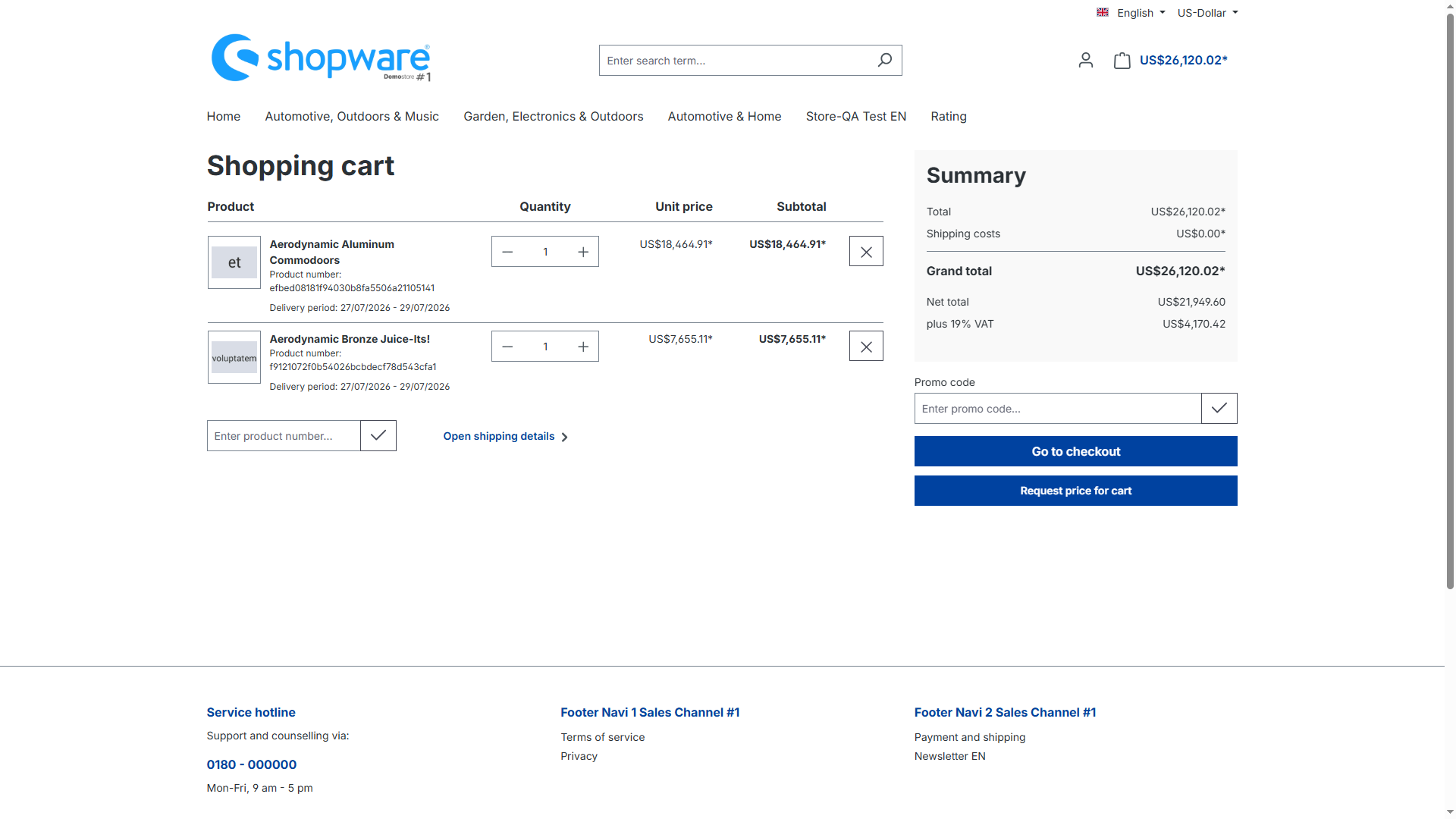This screenshot has height=819, width=1456.
Task: Click product number f9121072f0b54026bcbdecf78d543cfa1
Action: tap(353, 367)
